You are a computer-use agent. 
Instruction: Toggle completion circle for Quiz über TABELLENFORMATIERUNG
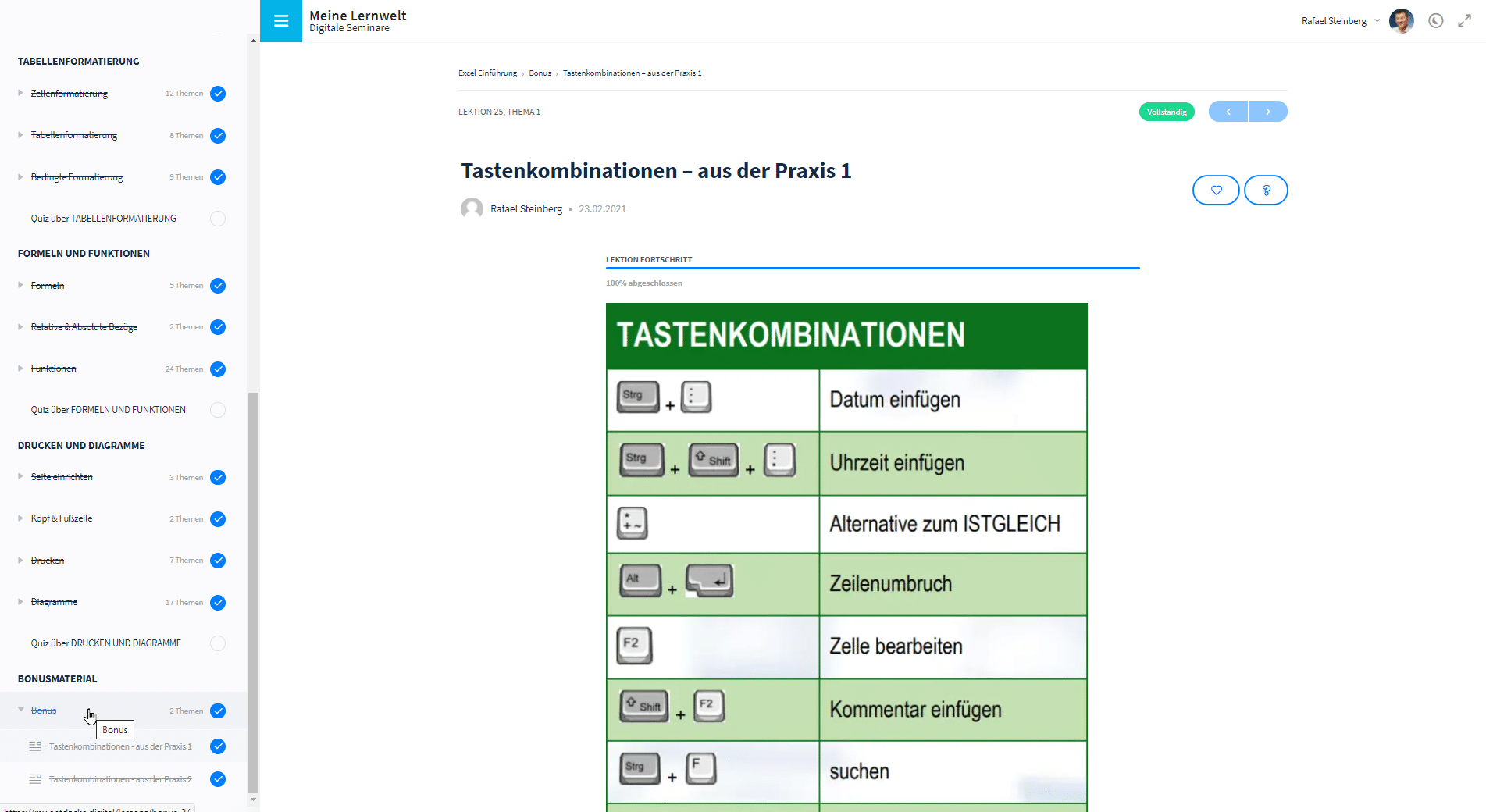coord(218,219)
